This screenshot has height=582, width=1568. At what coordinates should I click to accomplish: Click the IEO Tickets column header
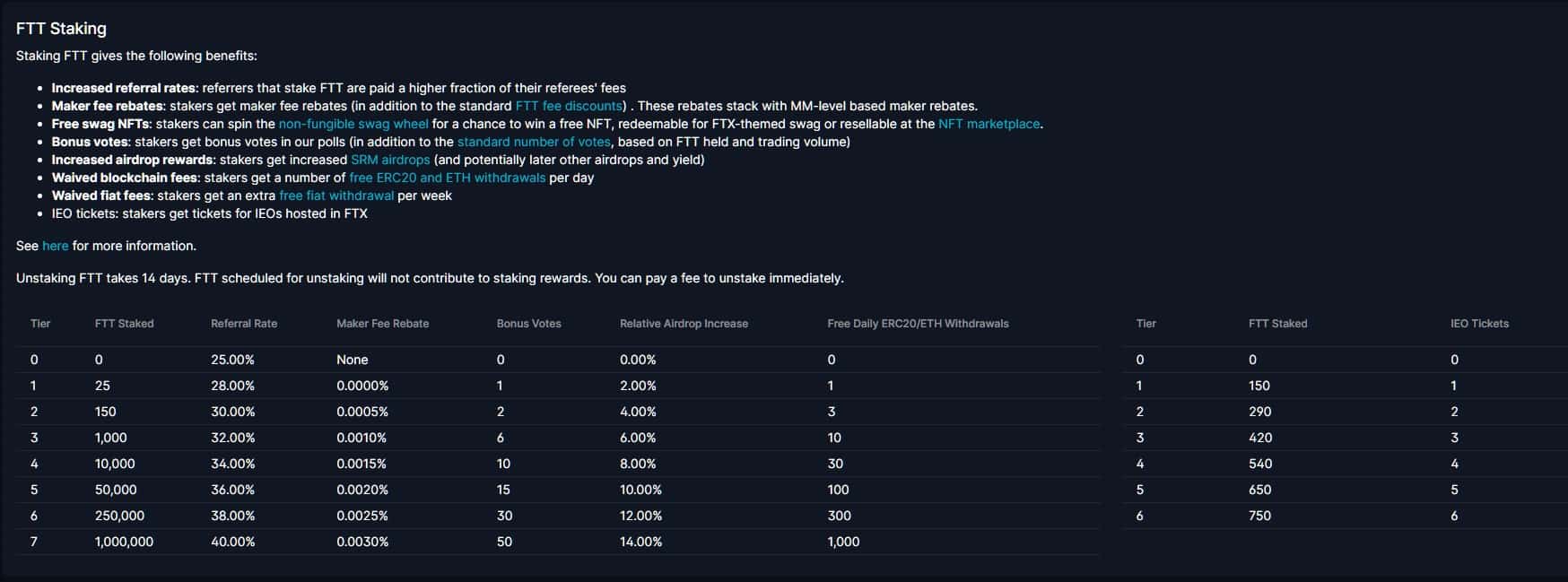click(1479, 324)
